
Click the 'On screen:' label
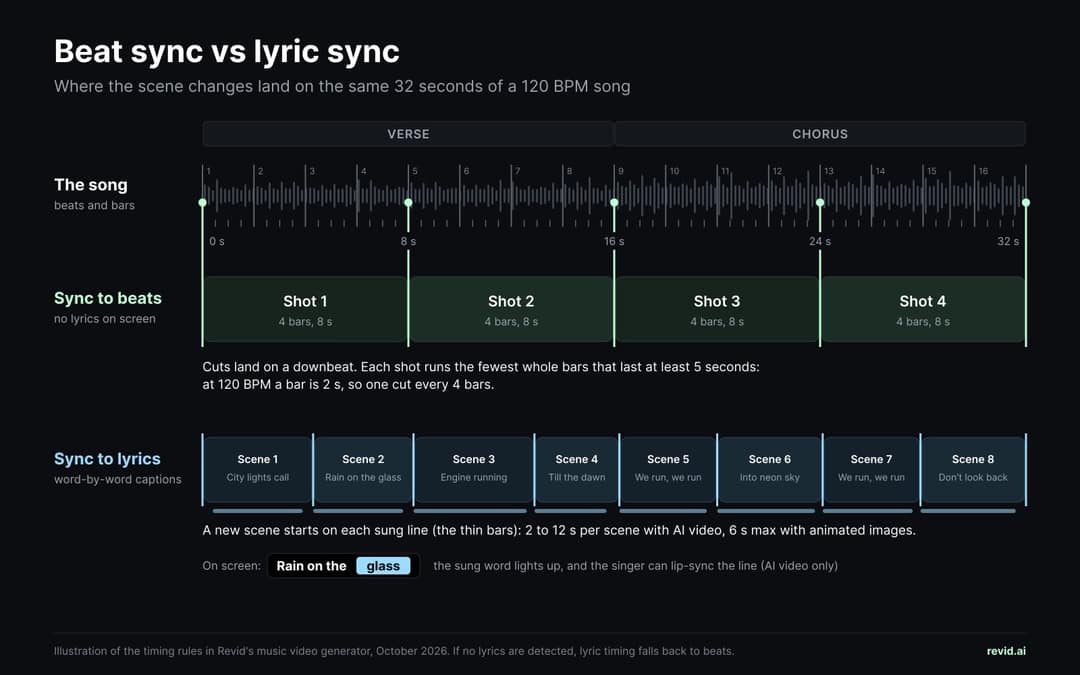(231, 566)
